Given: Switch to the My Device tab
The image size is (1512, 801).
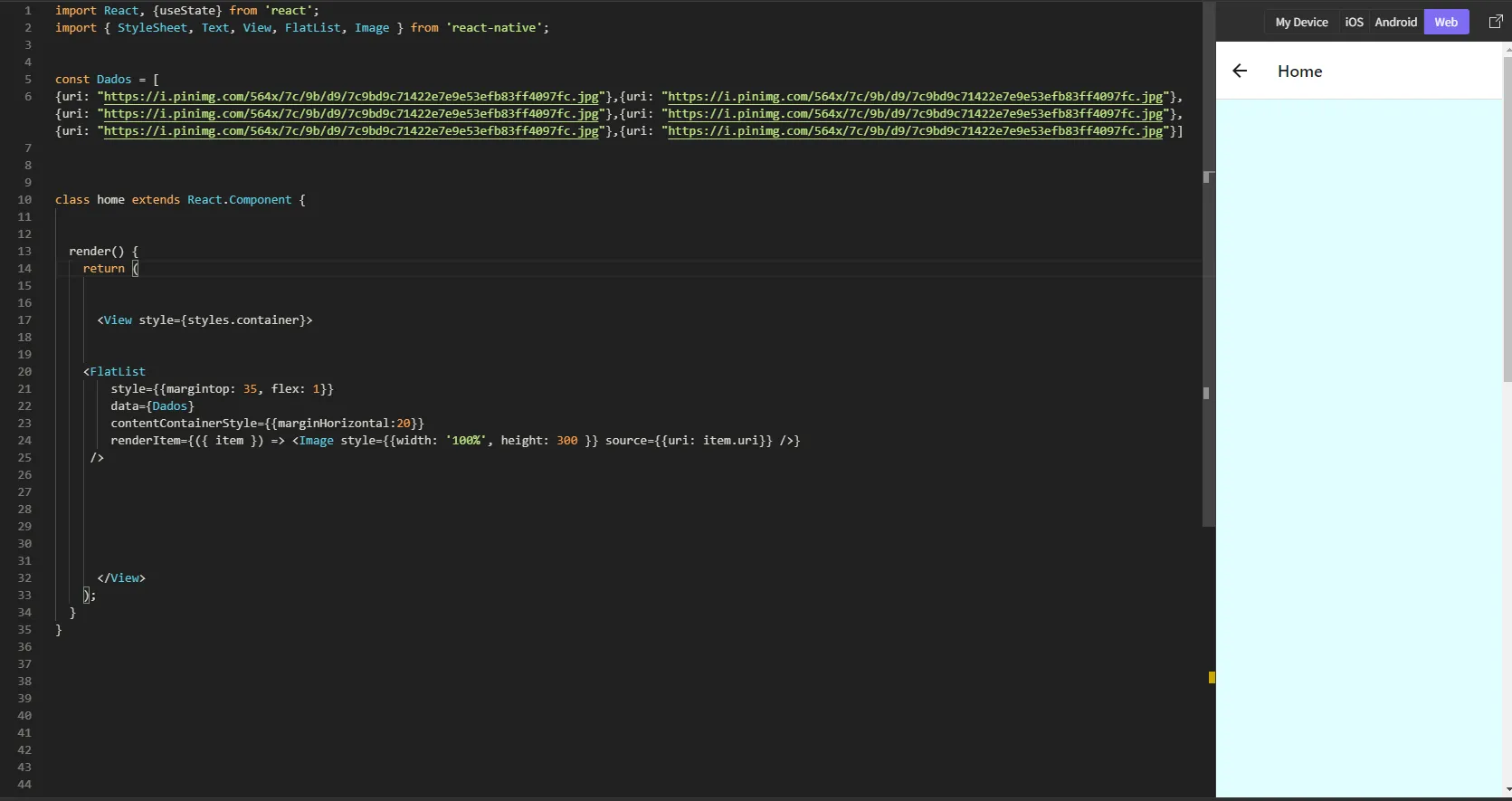Looking at the screenshot, I should [x=1301, y=22].
